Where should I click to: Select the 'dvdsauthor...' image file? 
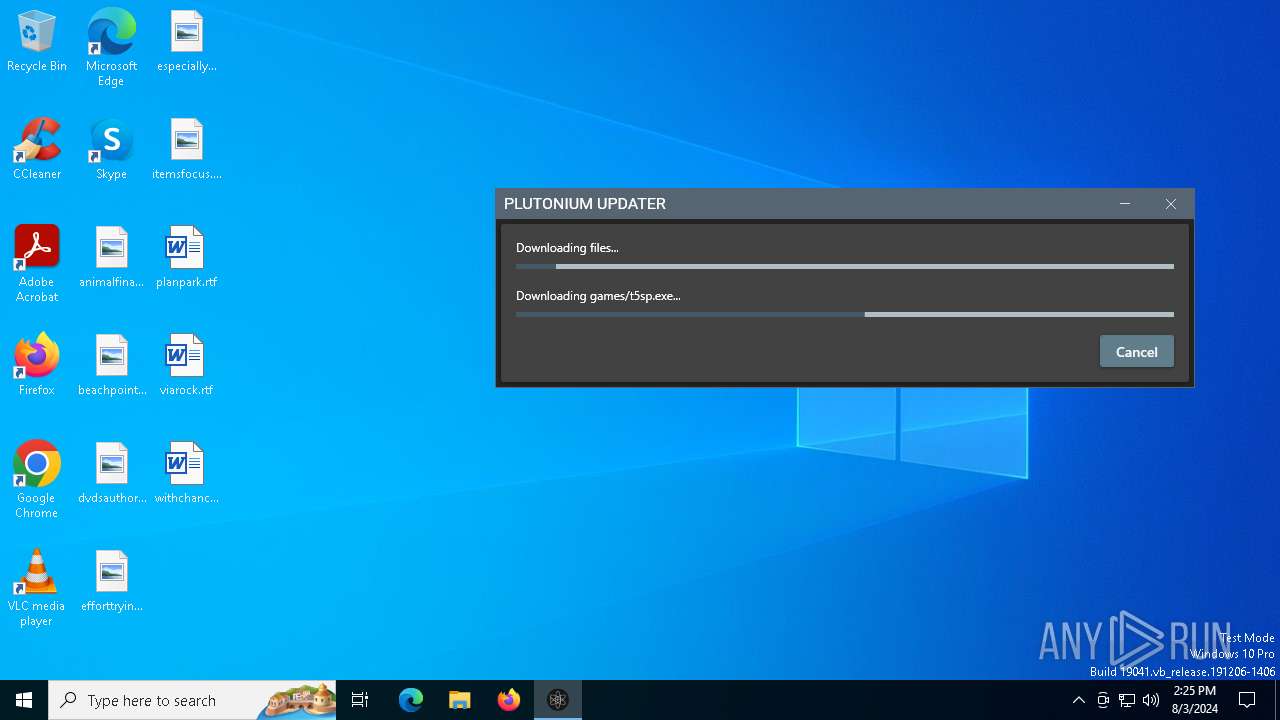(111, 474)
